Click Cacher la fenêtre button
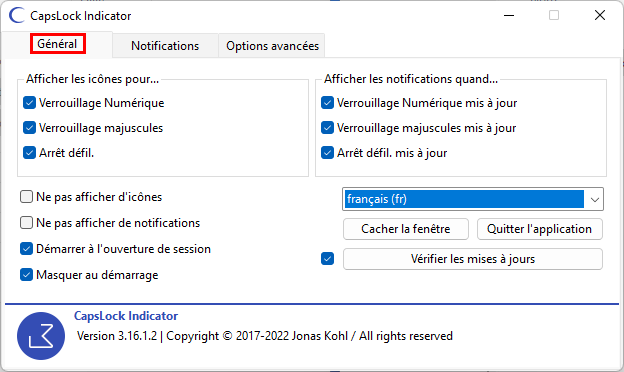 tap(406, 229)
